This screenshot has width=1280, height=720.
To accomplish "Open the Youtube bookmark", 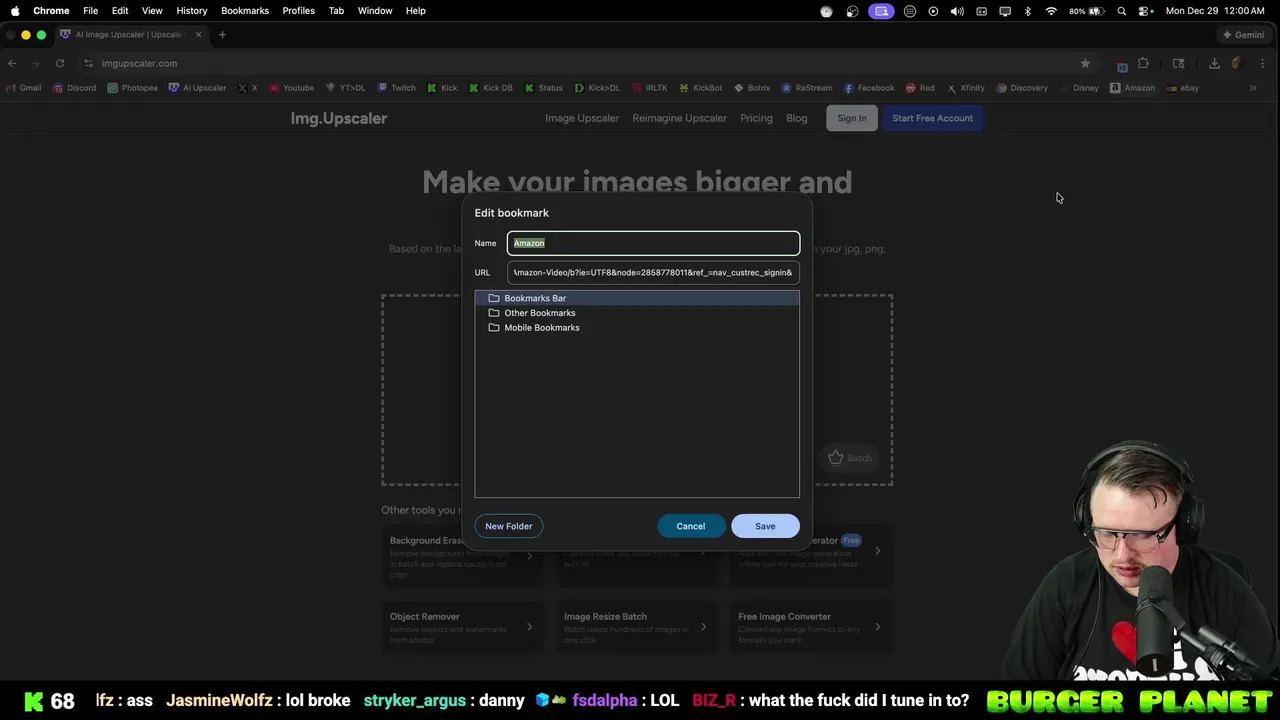I will point(292,88).
